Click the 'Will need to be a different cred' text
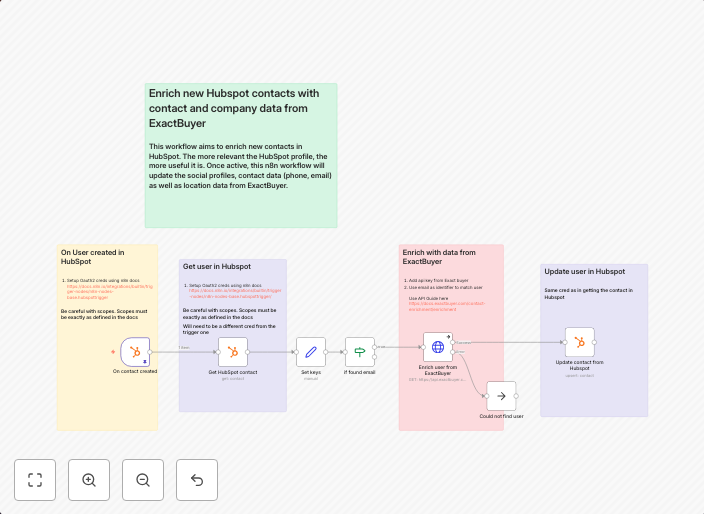This screenshot has height=514, width=704. 229,329
